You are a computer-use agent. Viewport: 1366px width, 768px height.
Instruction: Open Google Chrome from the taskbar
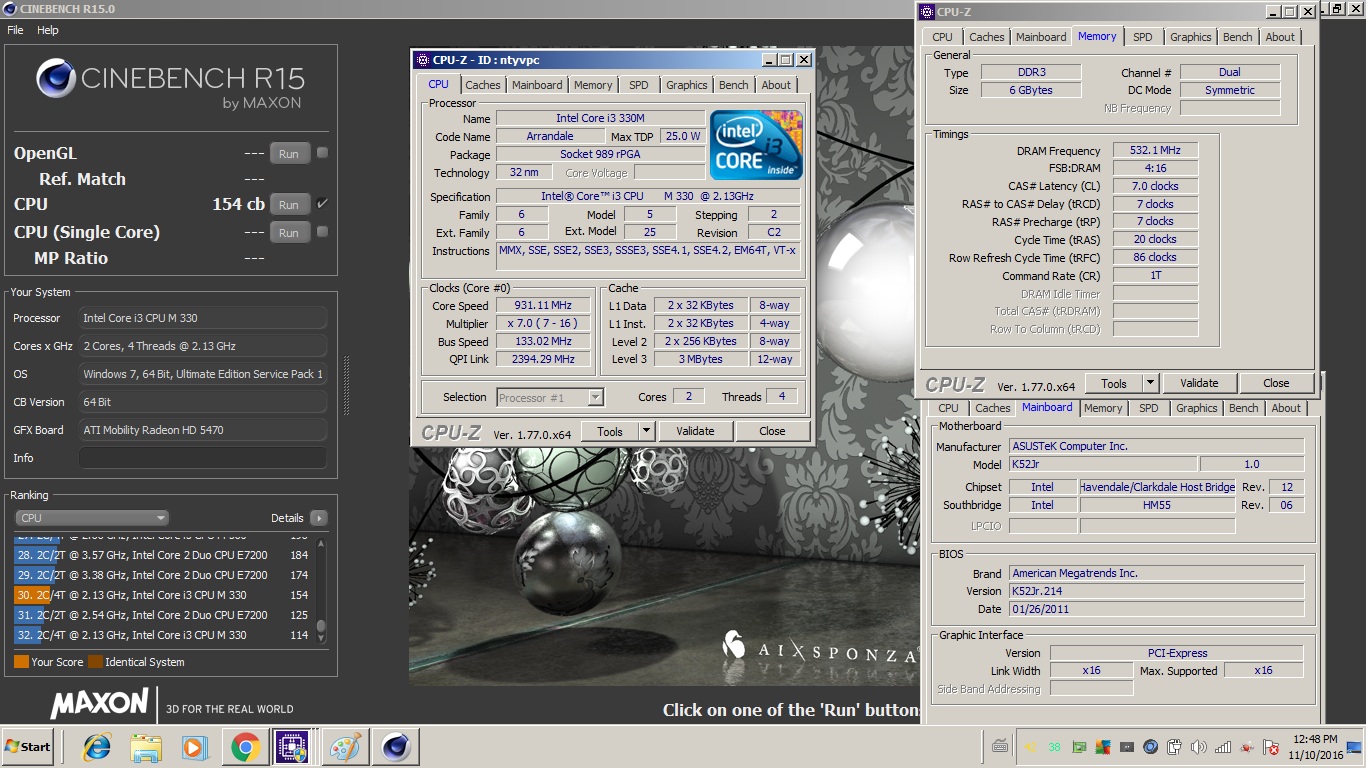coord(245,747)
